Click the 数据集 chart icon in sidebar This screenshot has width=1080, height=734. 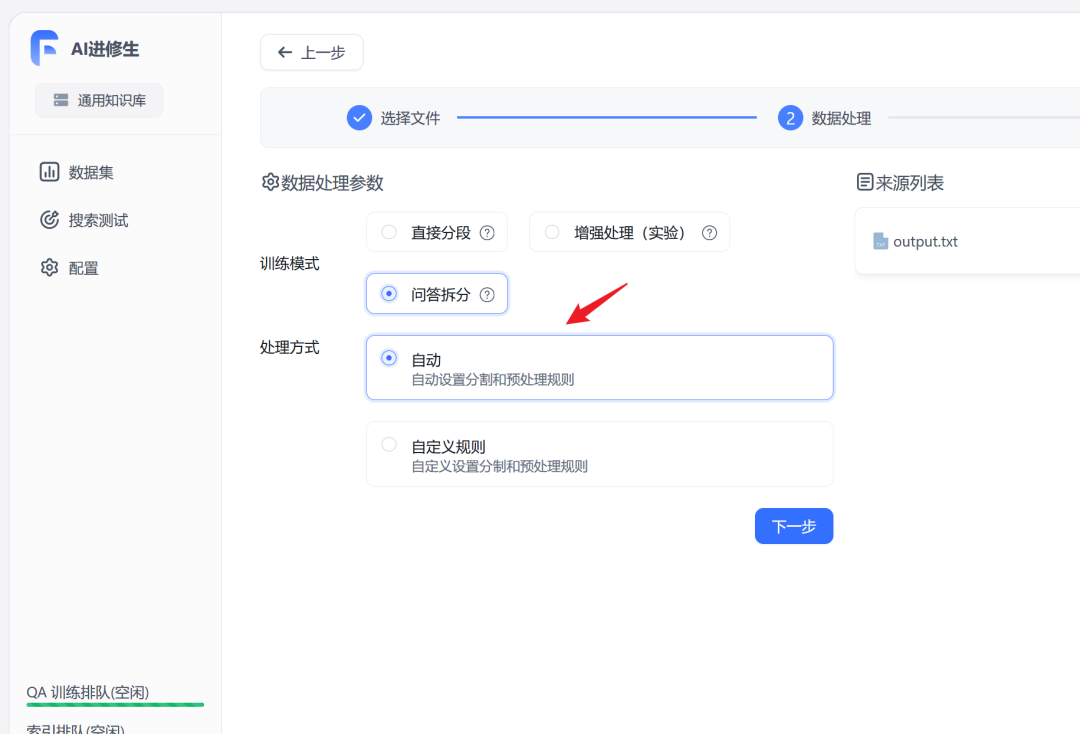(x=49, y=172)
